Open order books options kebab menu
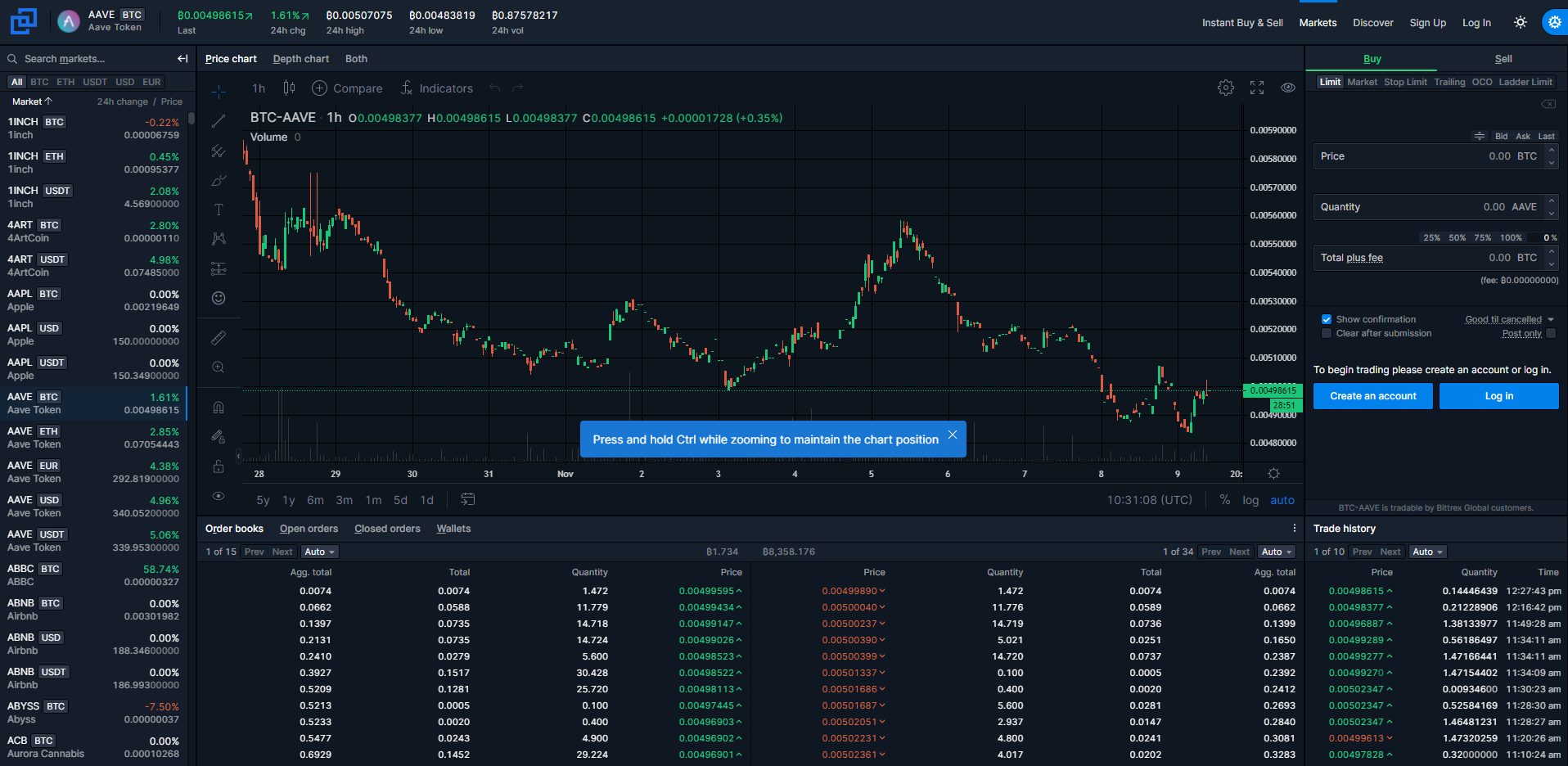Screen dimensions: 1568x766 [x=1294, y=529]
